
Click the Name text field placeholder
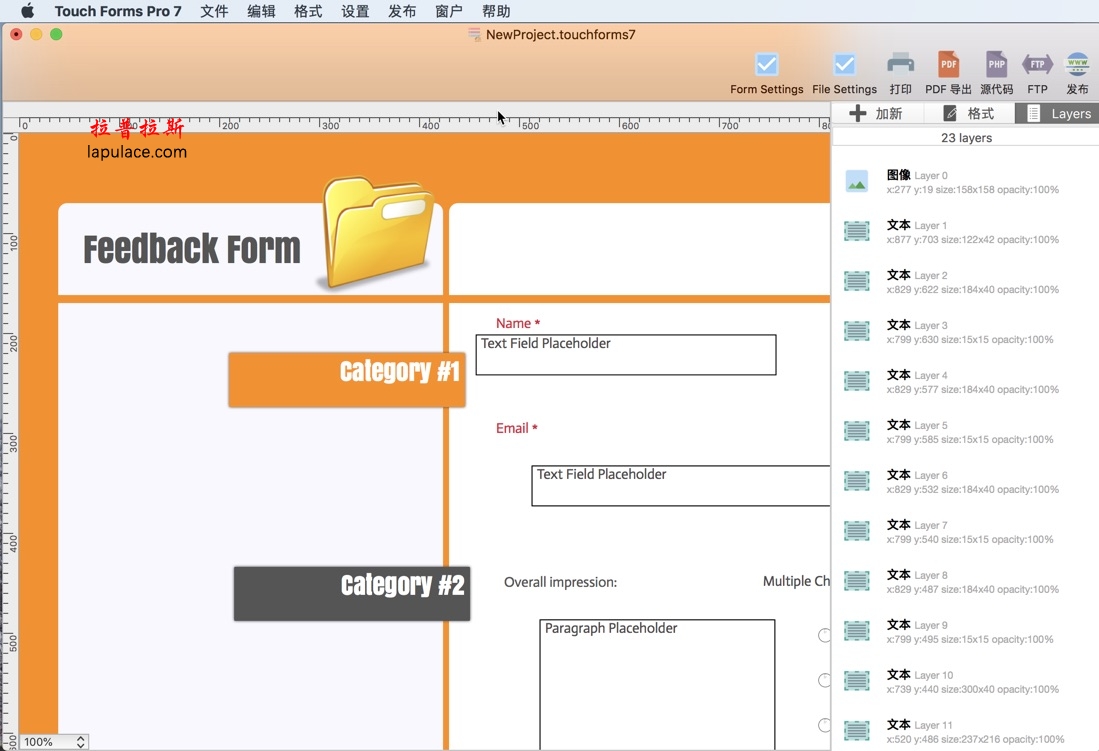tap(626, 355)
